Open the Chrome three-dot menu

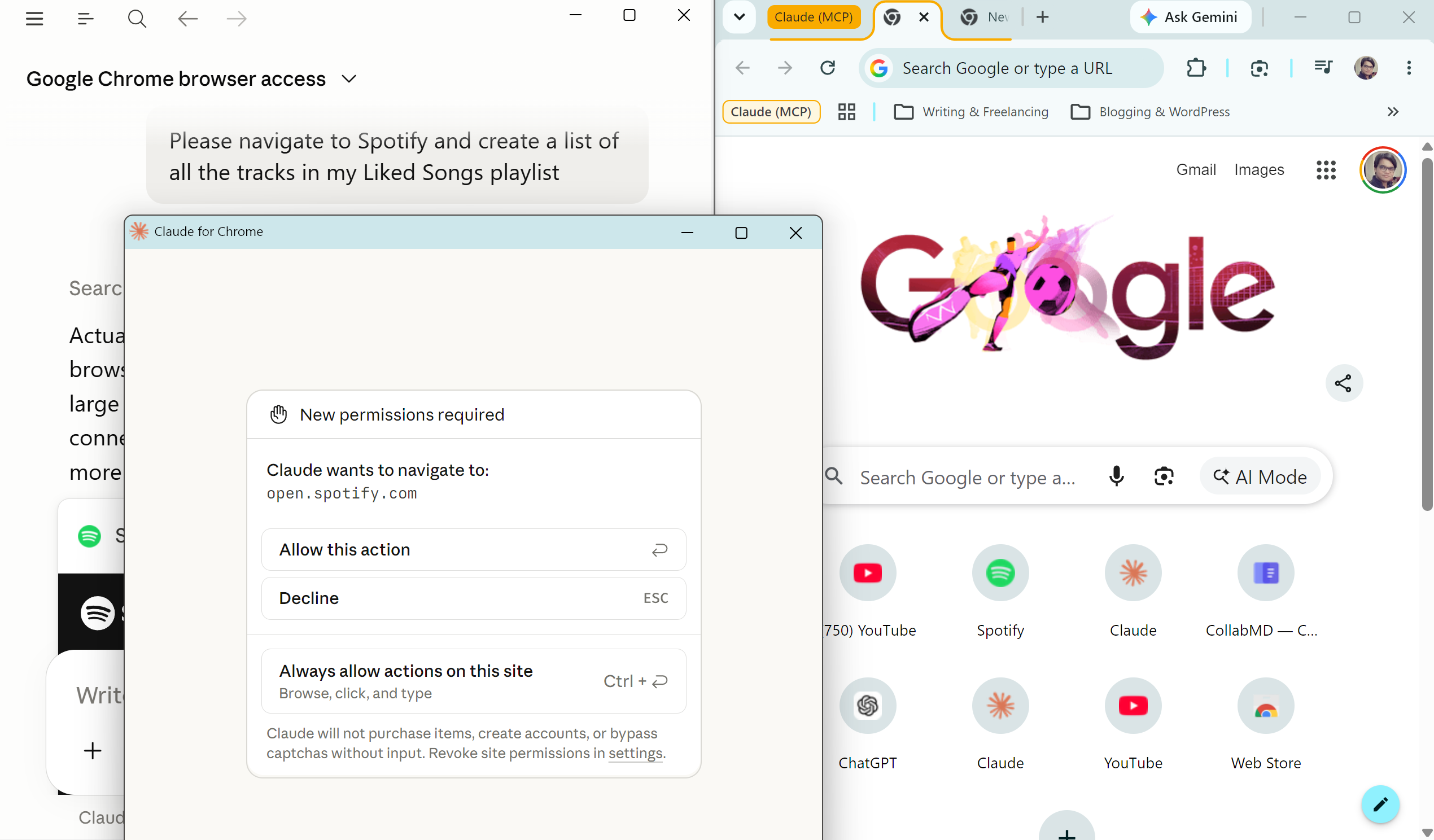pyautogui.click(x=1409, y=68)
